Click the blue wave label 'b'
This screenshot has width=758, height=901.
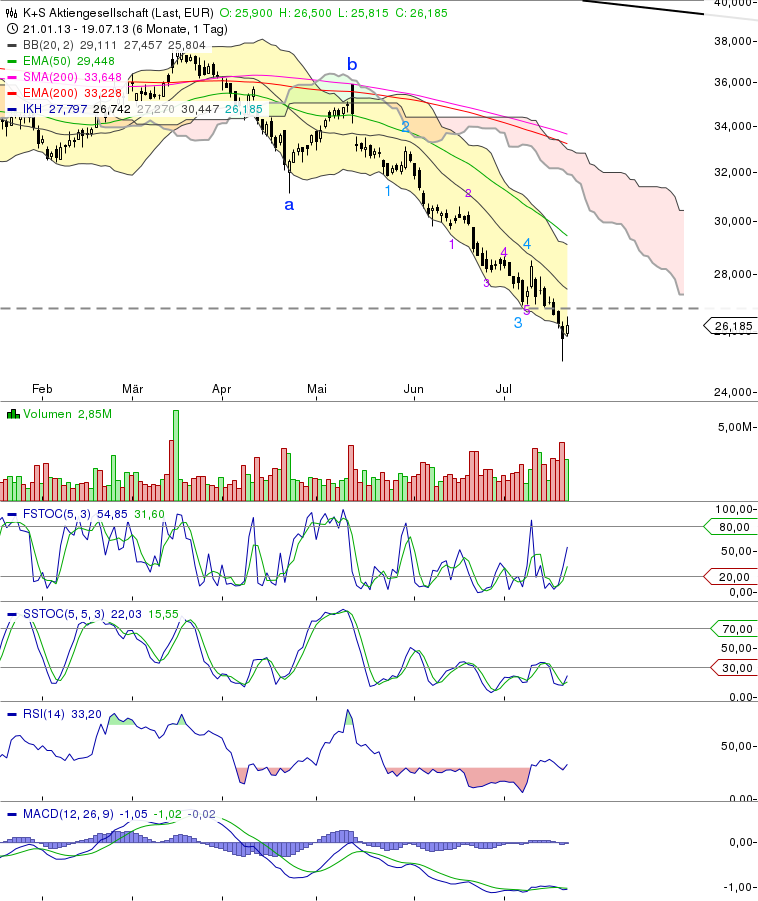[352, 64]
